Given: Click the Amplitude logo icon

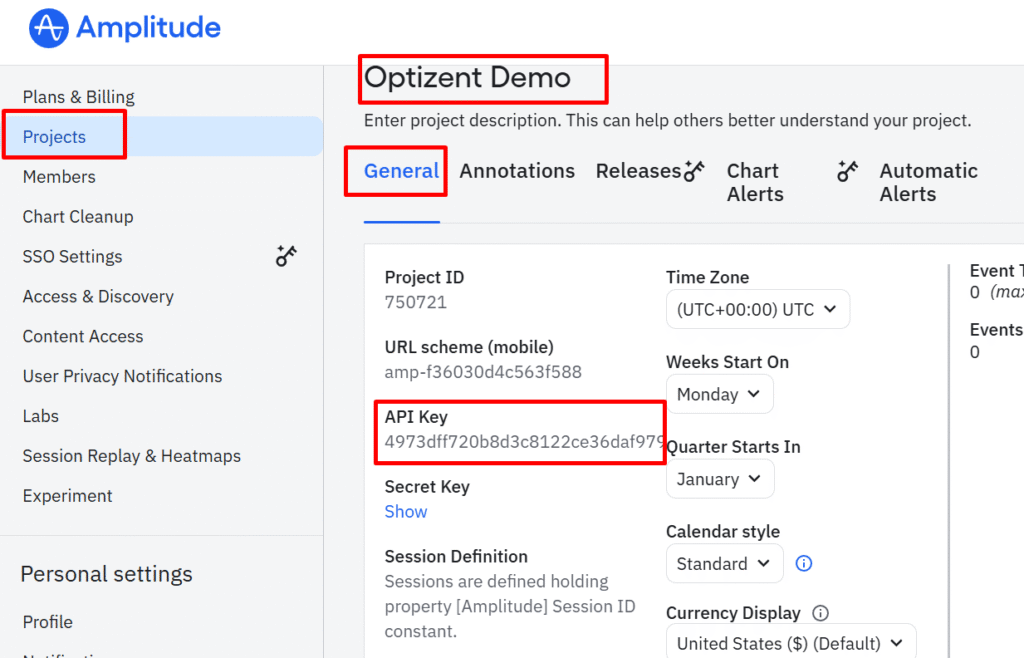Looking at the screenshot, I should click(x=48, y=28).
